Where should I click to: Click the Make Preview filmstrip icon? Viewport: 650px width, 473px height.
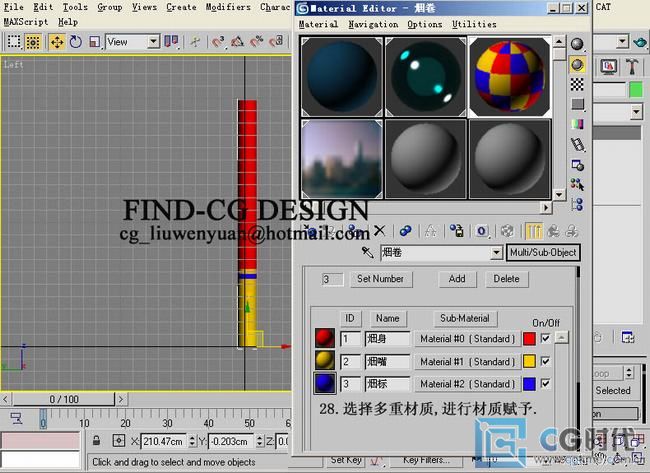[x=577, y=144]
